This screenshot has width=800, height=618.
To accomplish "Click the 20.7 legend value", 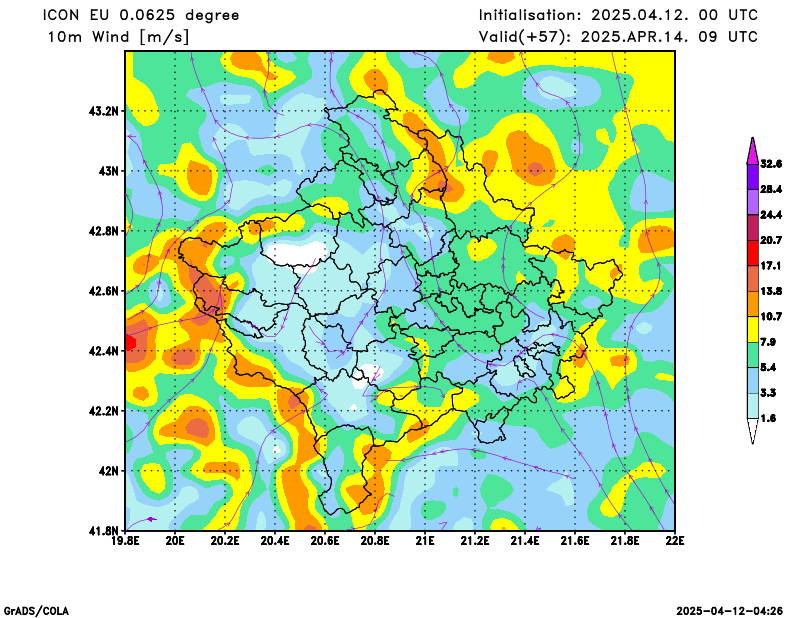I will coord(771,240).
